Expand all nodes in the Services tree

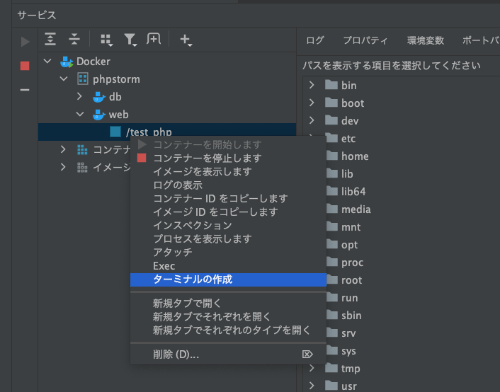[50, 39]
